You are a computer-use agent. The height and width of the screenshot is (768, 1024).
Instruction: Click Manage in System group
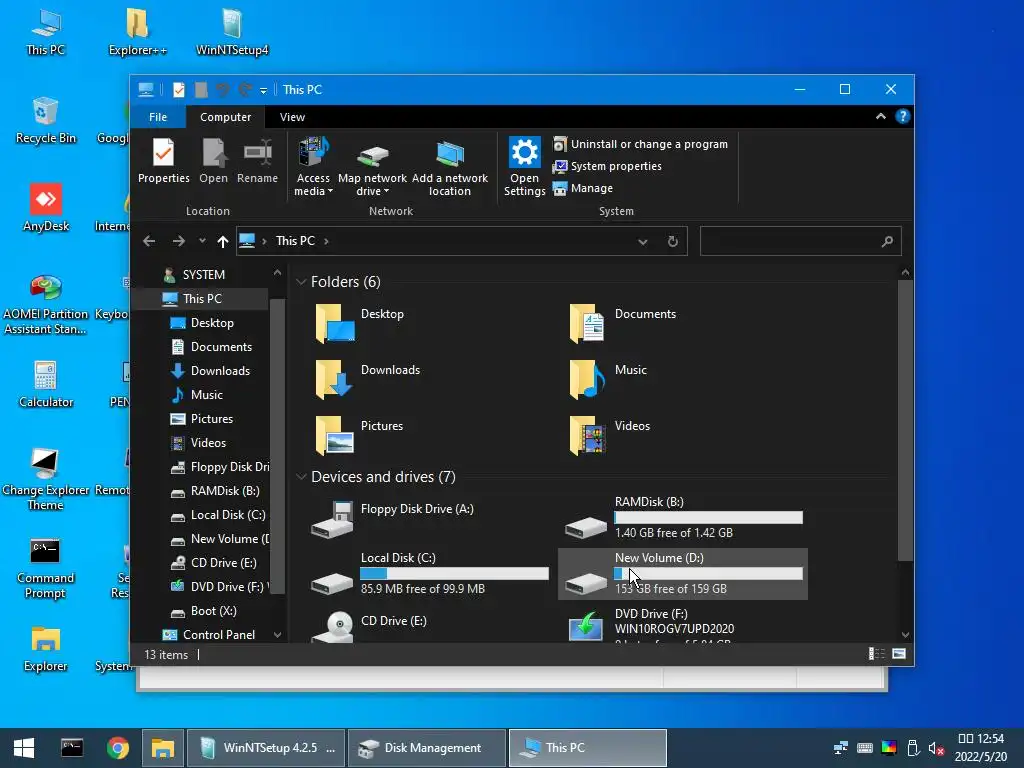click(583, 188)
